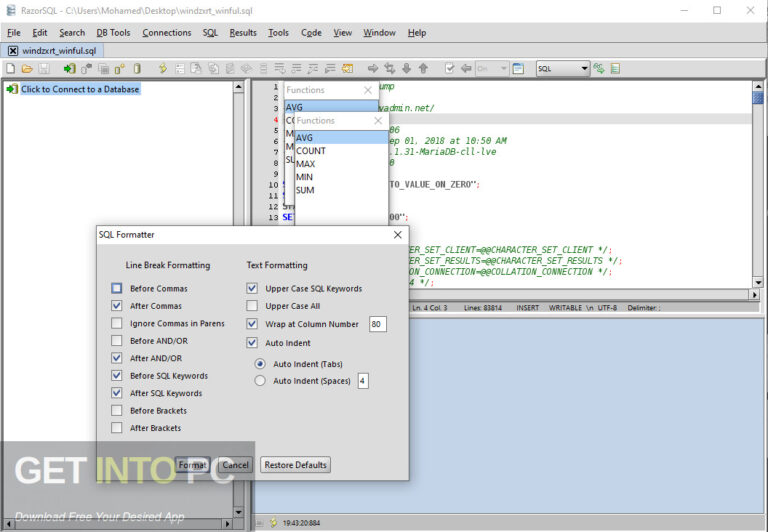
Task: Click the green arrow Connect icon in toolbar
Action: click(69, 69)
